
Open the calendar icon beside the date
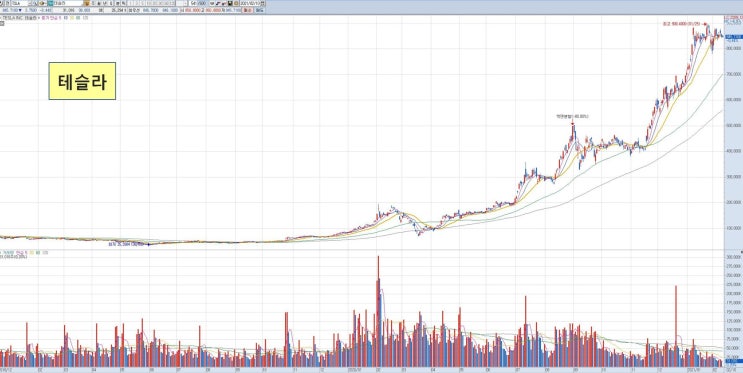(x=263, y=3)
